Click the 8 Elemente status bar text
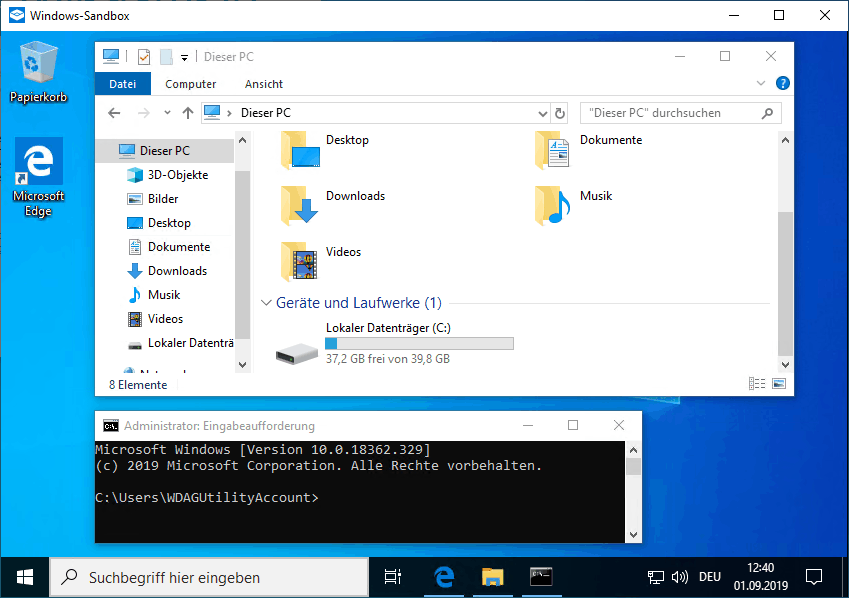The image size is (849, 598). (138, 385)
